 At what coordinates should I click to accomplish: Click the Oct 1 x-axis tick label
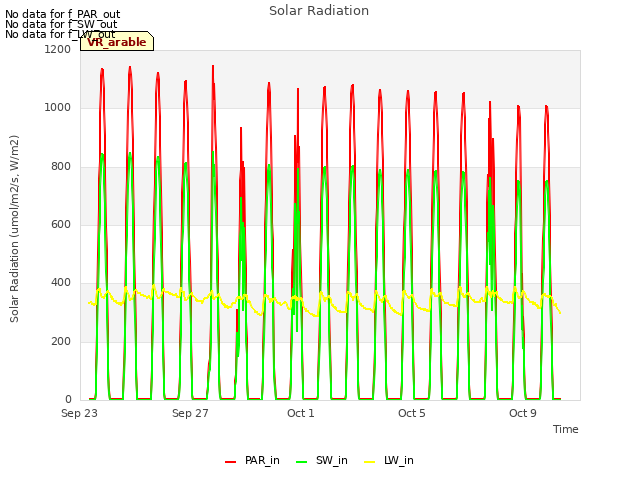click(301, 413)
